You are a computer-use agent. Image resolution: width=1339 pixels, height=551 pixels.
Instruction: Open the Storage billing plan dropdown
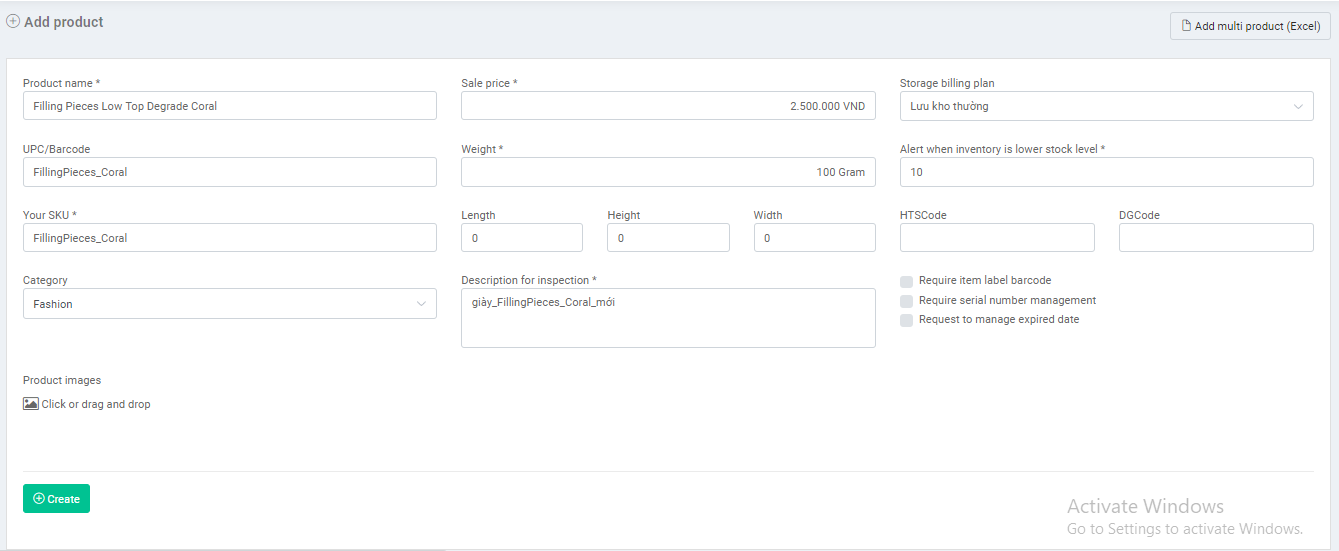coord(1107,106)
